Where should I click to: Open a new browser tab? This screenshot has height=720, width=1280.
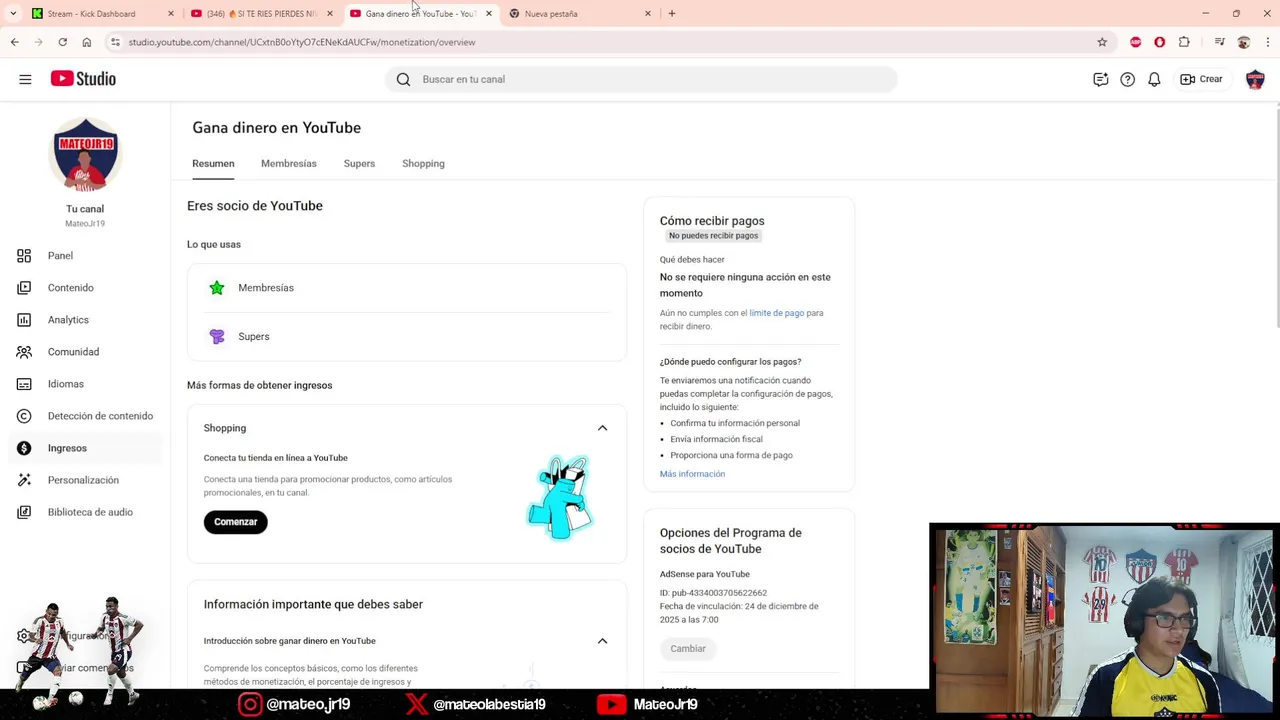tap(672, 14)
